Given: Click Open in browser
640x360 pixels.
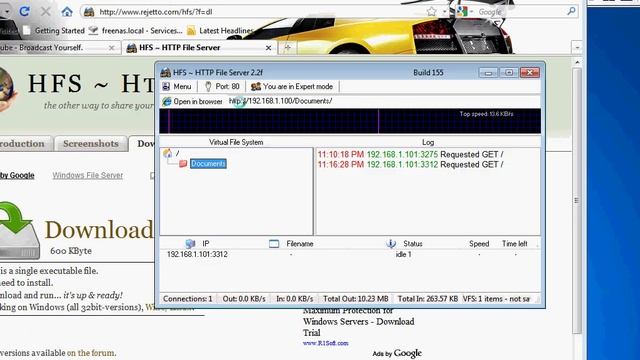Looking at the screenshot, I should pos(192,101).
